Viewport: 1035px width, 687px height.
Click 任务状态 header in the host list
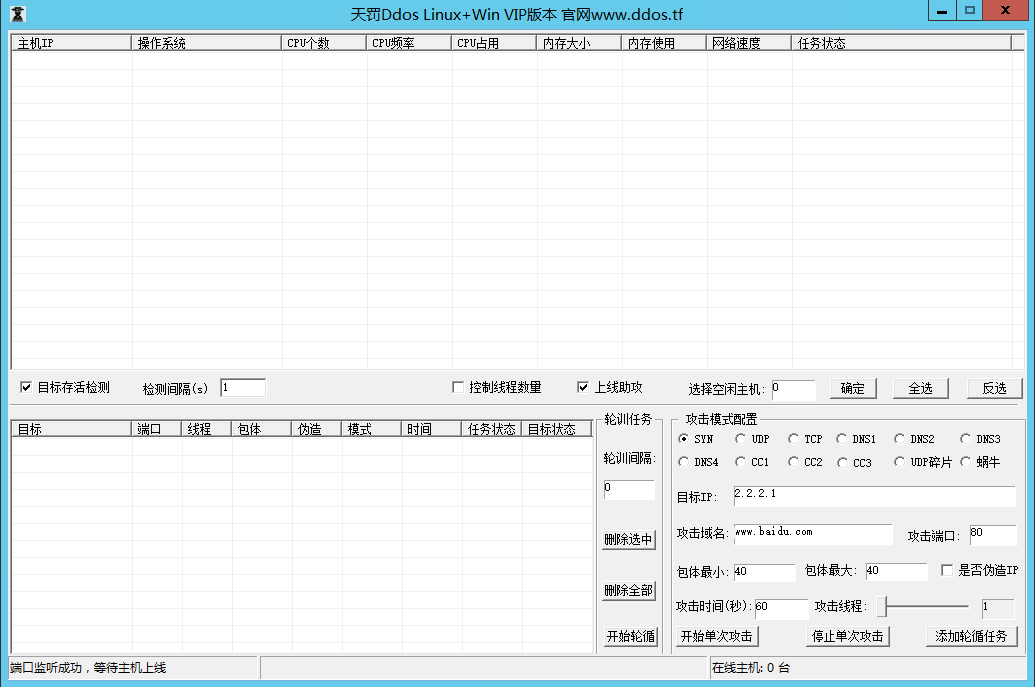pos(902,43)
